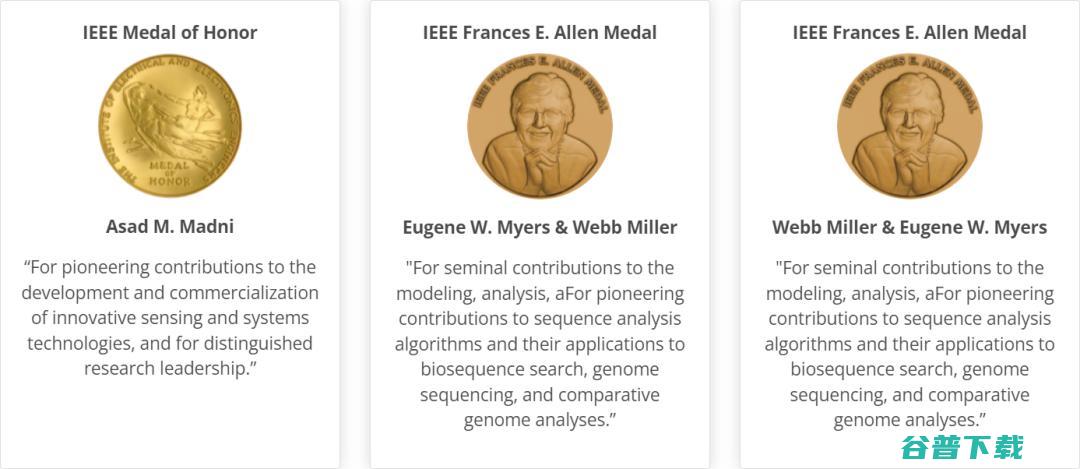Click the MEDAL OF HONOR inscription on gold medal
The height and width of the screenshot is (469, 1080).
point(169,173)
